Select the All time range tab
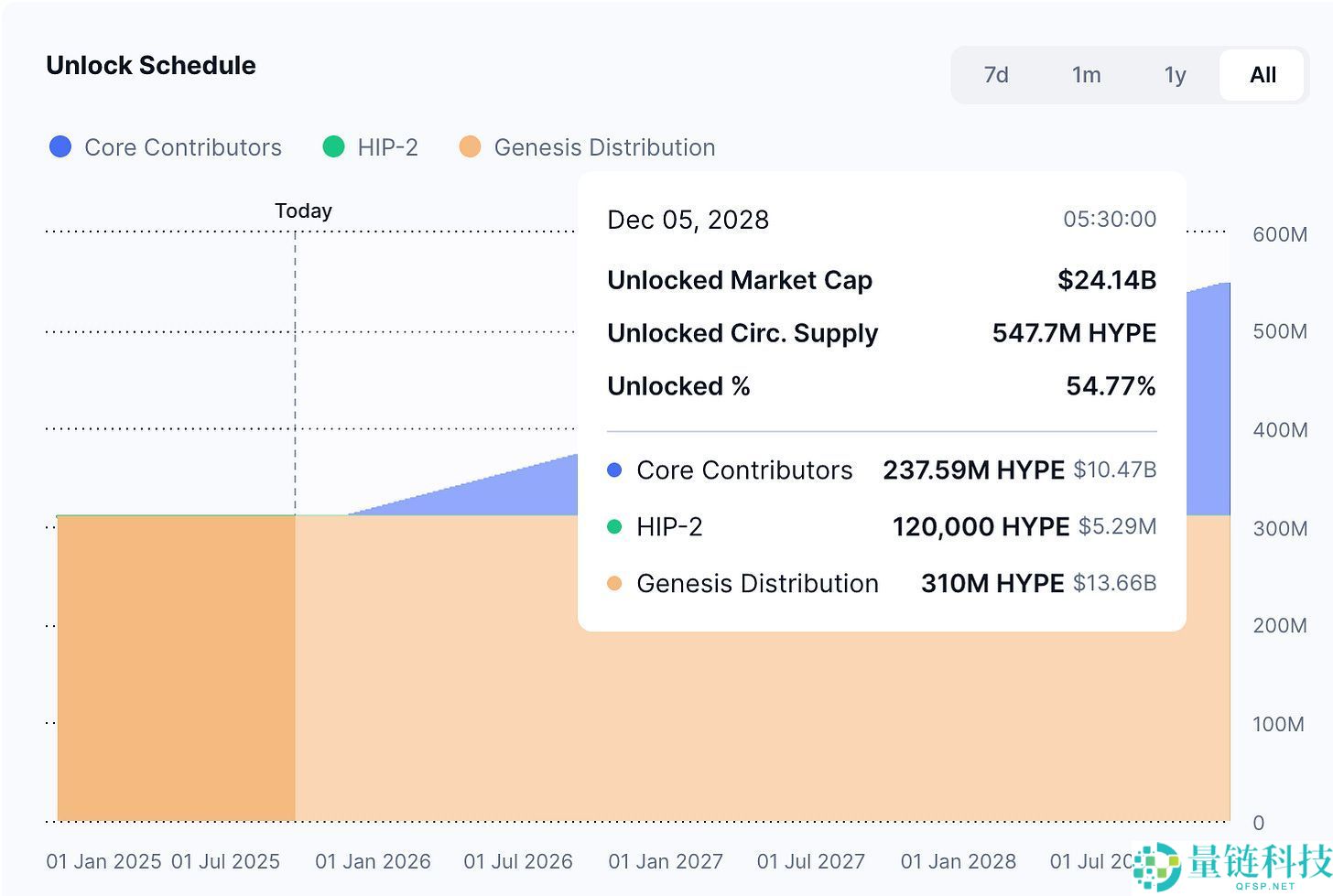1333x896 pixels. 1262,75
